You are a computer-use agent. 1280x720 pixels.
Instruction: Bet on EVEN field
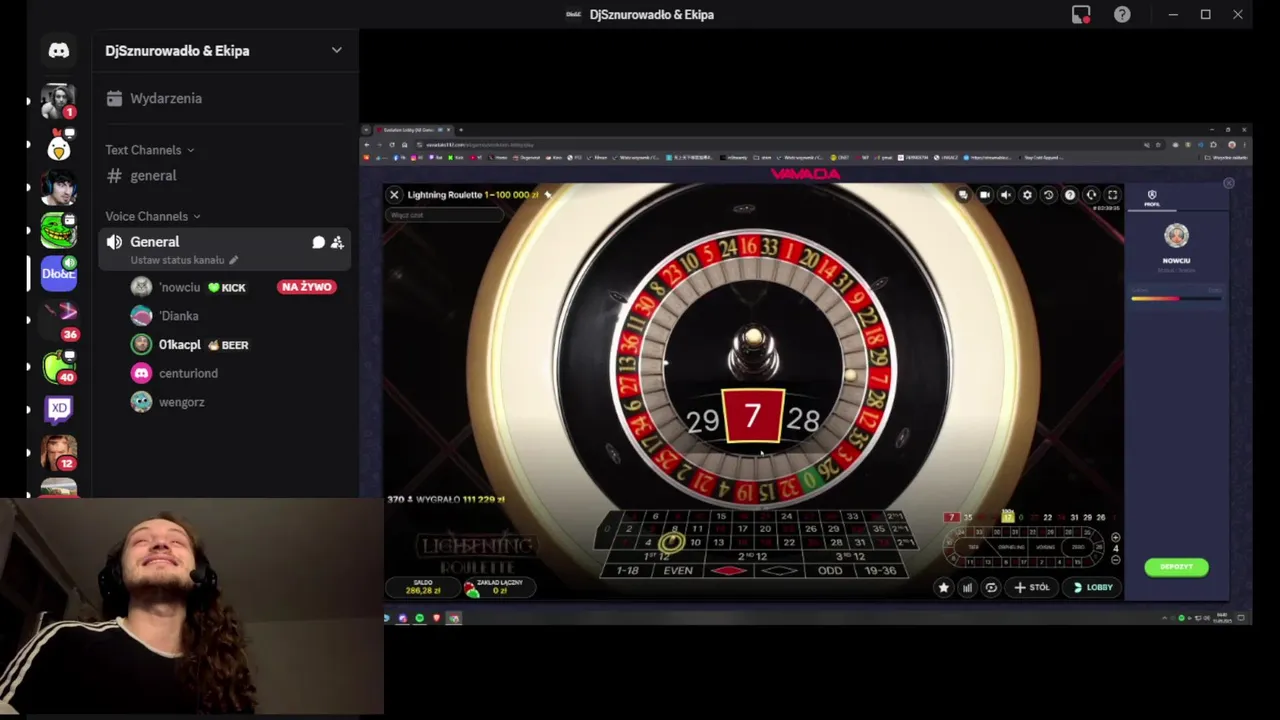tap(678, 570)
